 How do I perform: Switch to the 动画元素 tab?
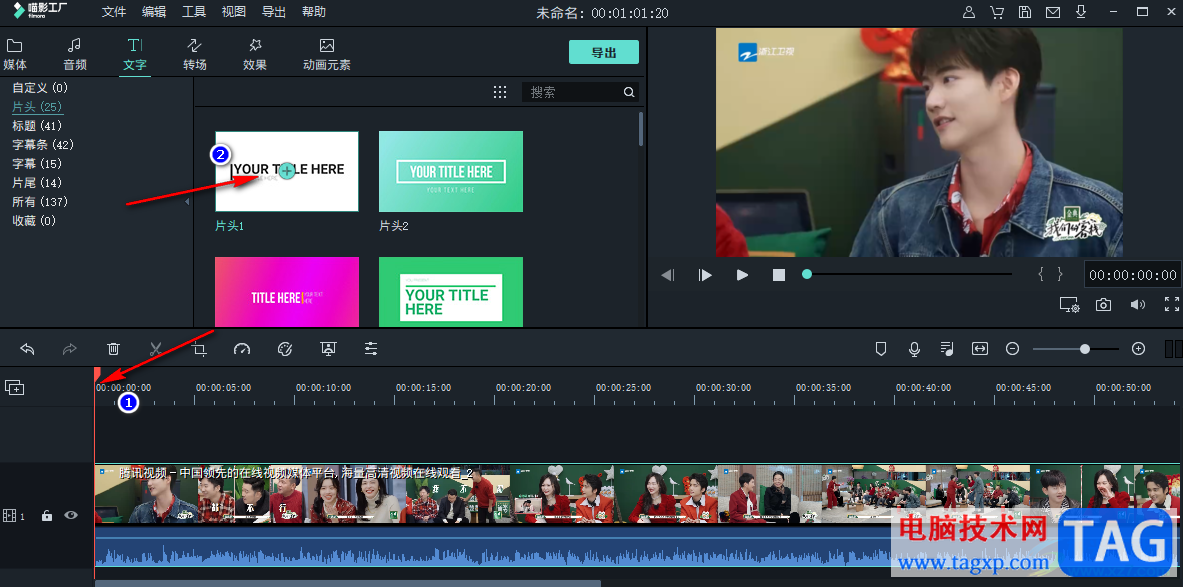pyautogui.click(x=327, y=55)
